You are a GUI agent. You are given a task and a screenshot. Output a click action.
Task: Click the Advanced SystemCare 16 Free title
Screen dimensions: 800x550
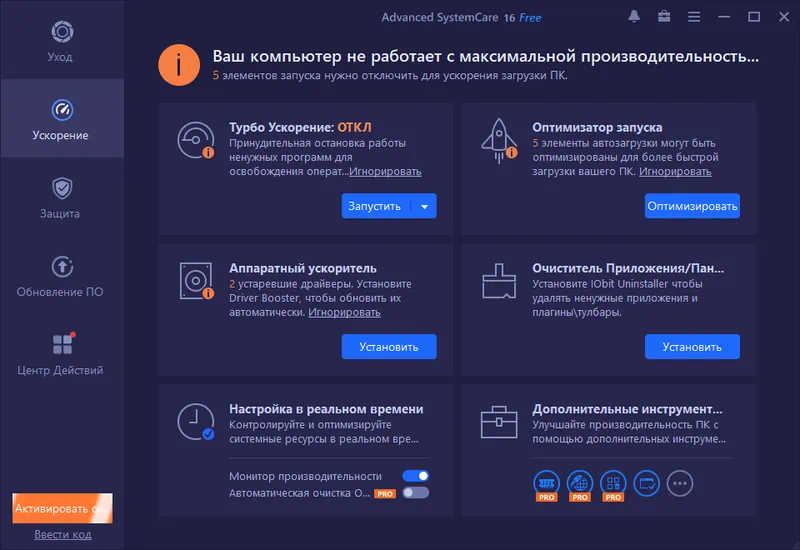461,17
